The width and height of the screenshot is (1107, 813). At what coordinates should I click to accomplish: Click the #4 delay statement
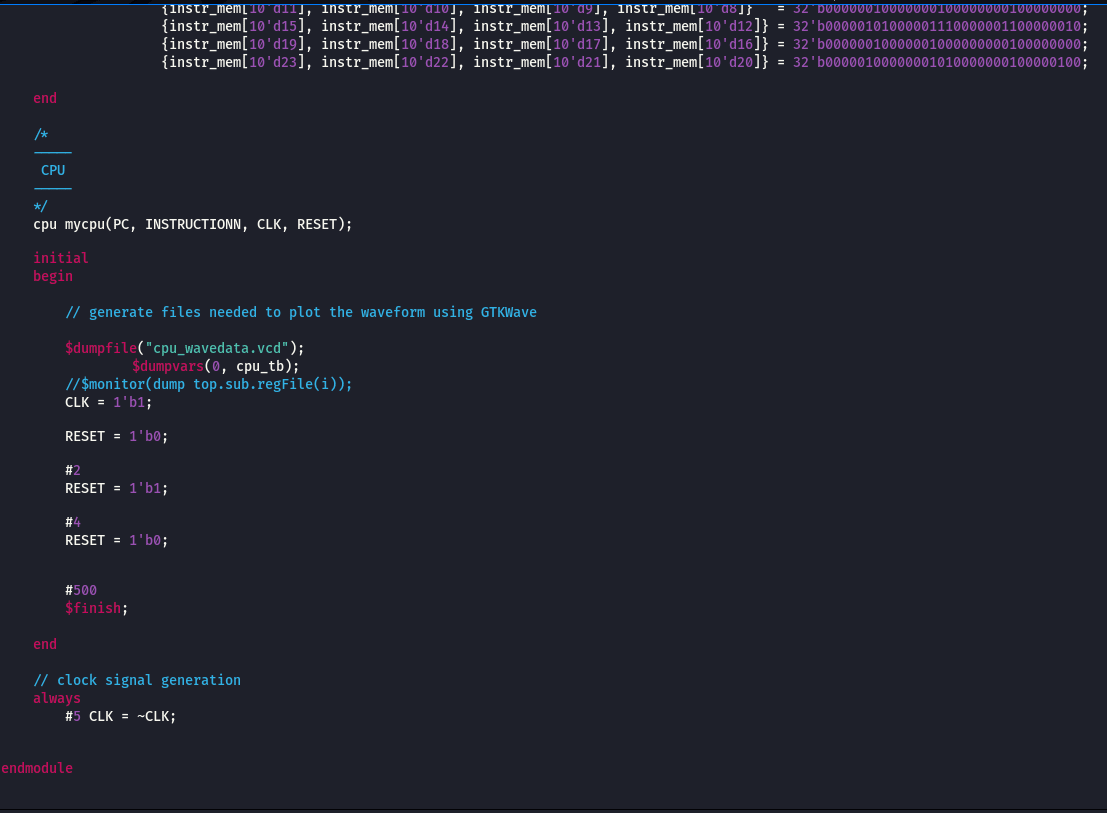pyautogui.click(x=73, y=522)
